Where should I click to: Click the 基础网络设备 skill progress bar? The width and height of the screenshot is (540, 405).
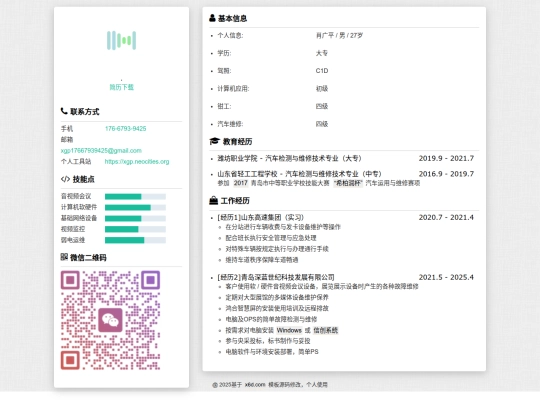[x=135, y=218]
